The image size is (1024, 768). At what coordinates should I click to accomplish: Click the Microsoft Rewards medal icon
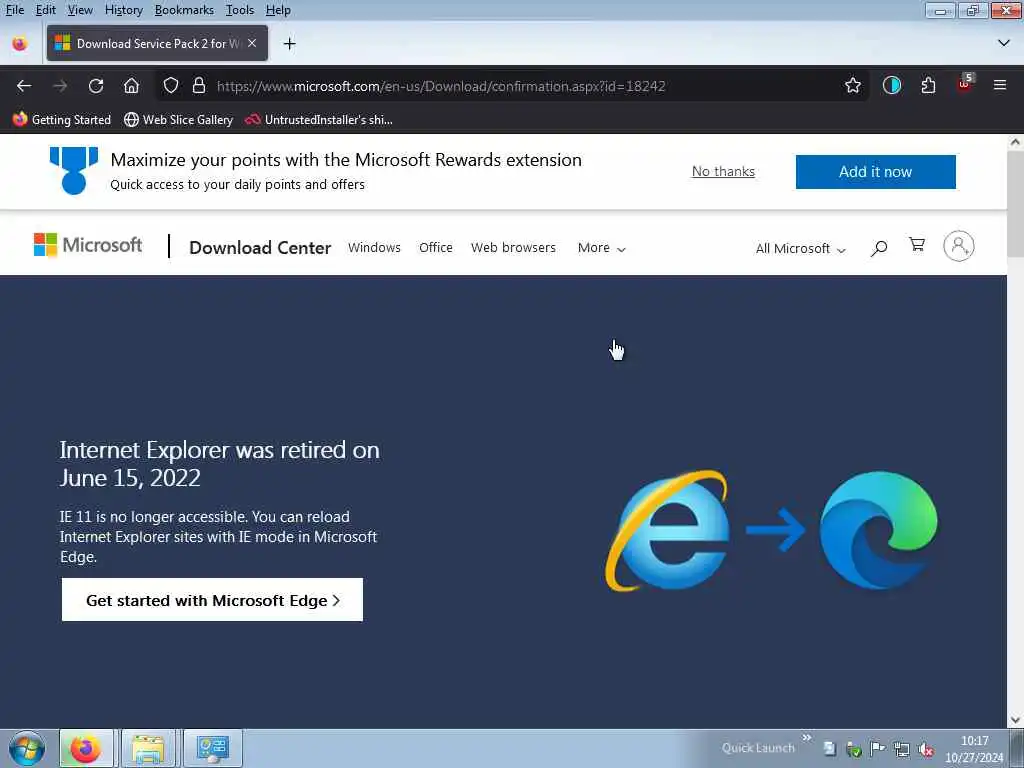pyautogui.click(x=74, y=170)
